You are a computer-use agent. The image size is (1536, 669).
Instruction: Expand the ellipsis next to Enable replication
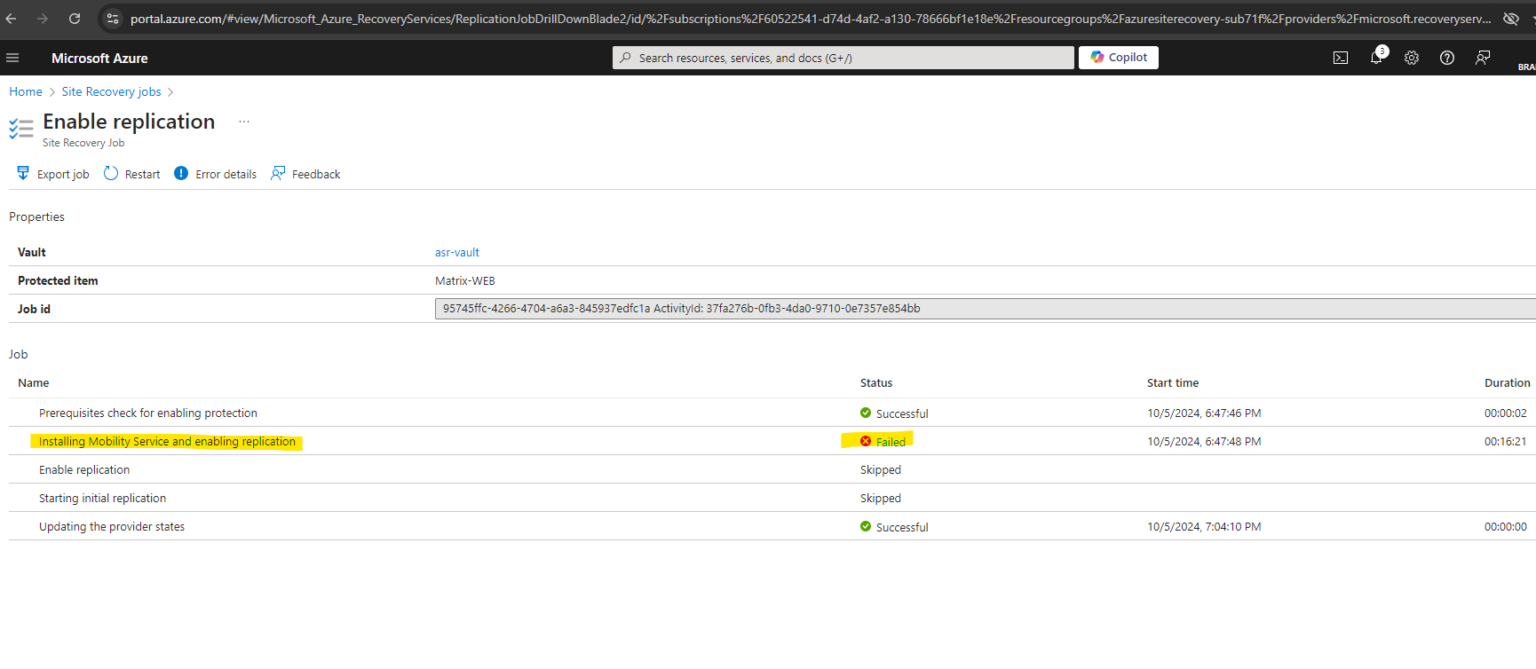point(244,120)
